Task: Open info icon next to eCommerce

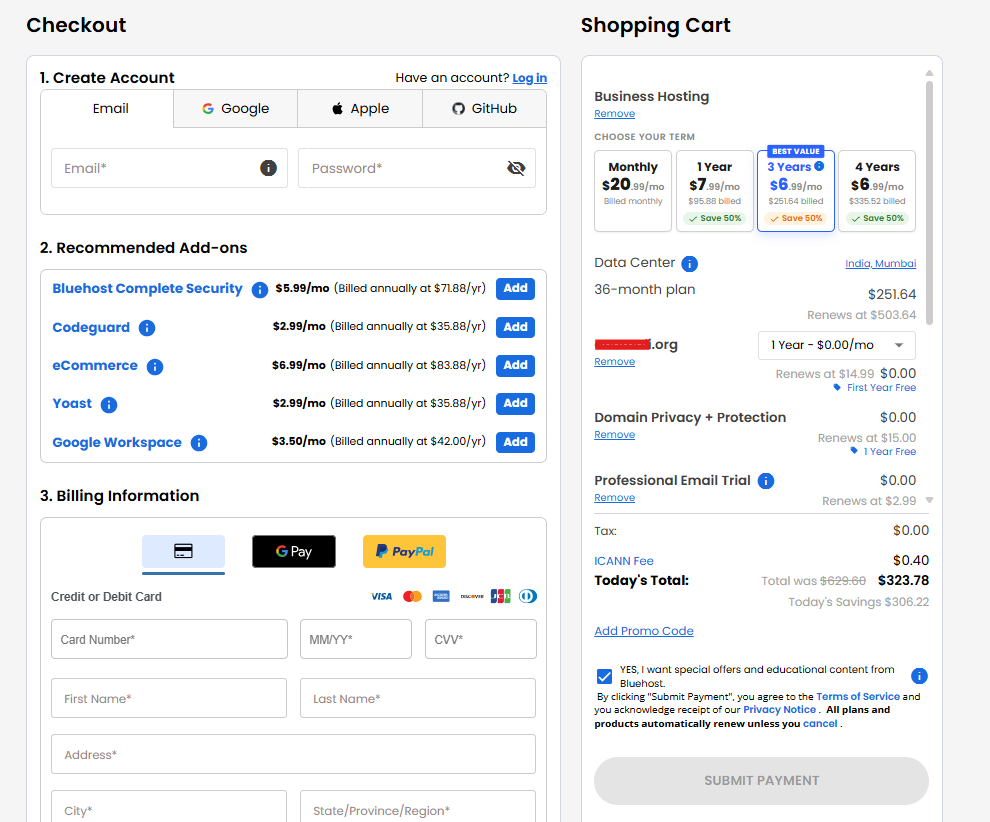Action: (x=155, y=366)
